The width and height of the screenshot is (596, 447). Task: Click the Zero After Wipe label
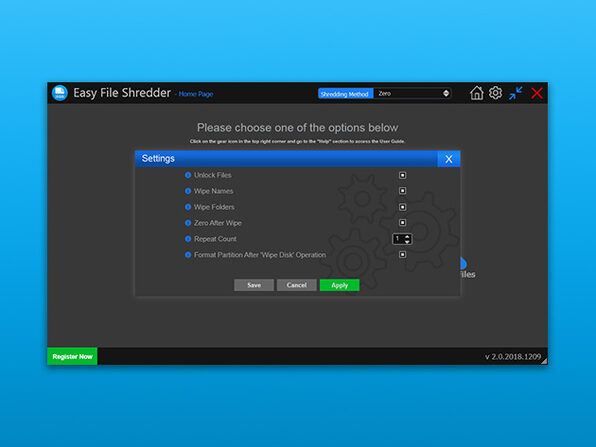[x=218, y=223]
